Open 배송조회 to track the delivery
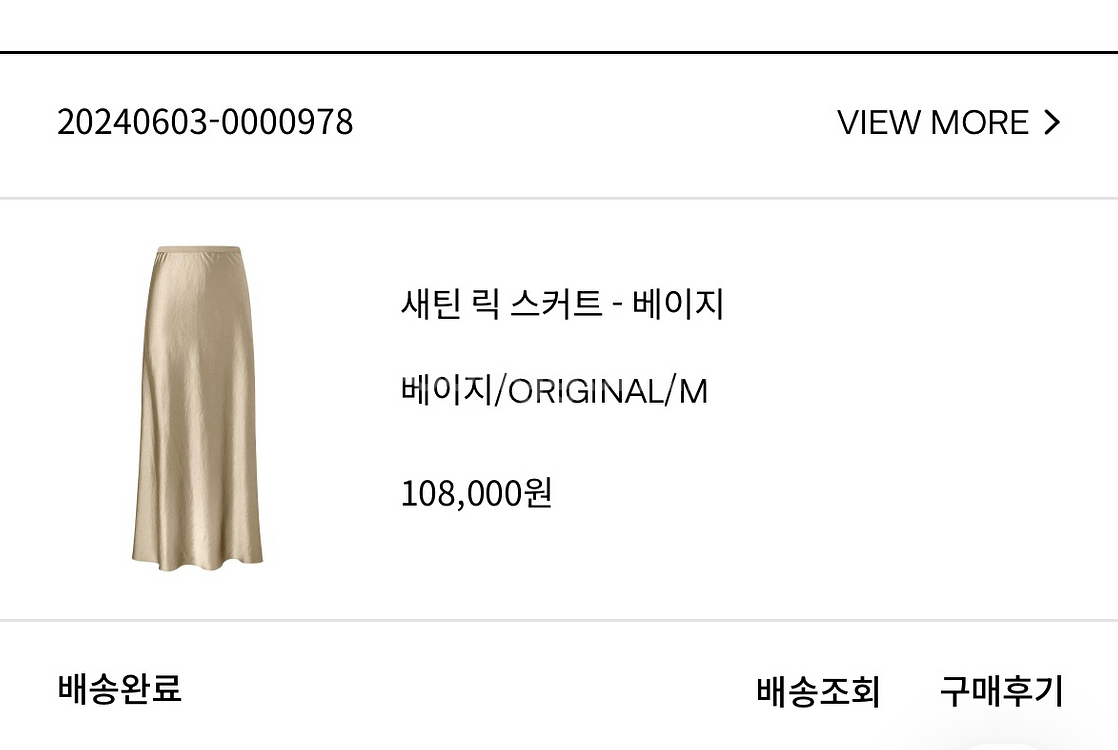 tap(818, 691)
